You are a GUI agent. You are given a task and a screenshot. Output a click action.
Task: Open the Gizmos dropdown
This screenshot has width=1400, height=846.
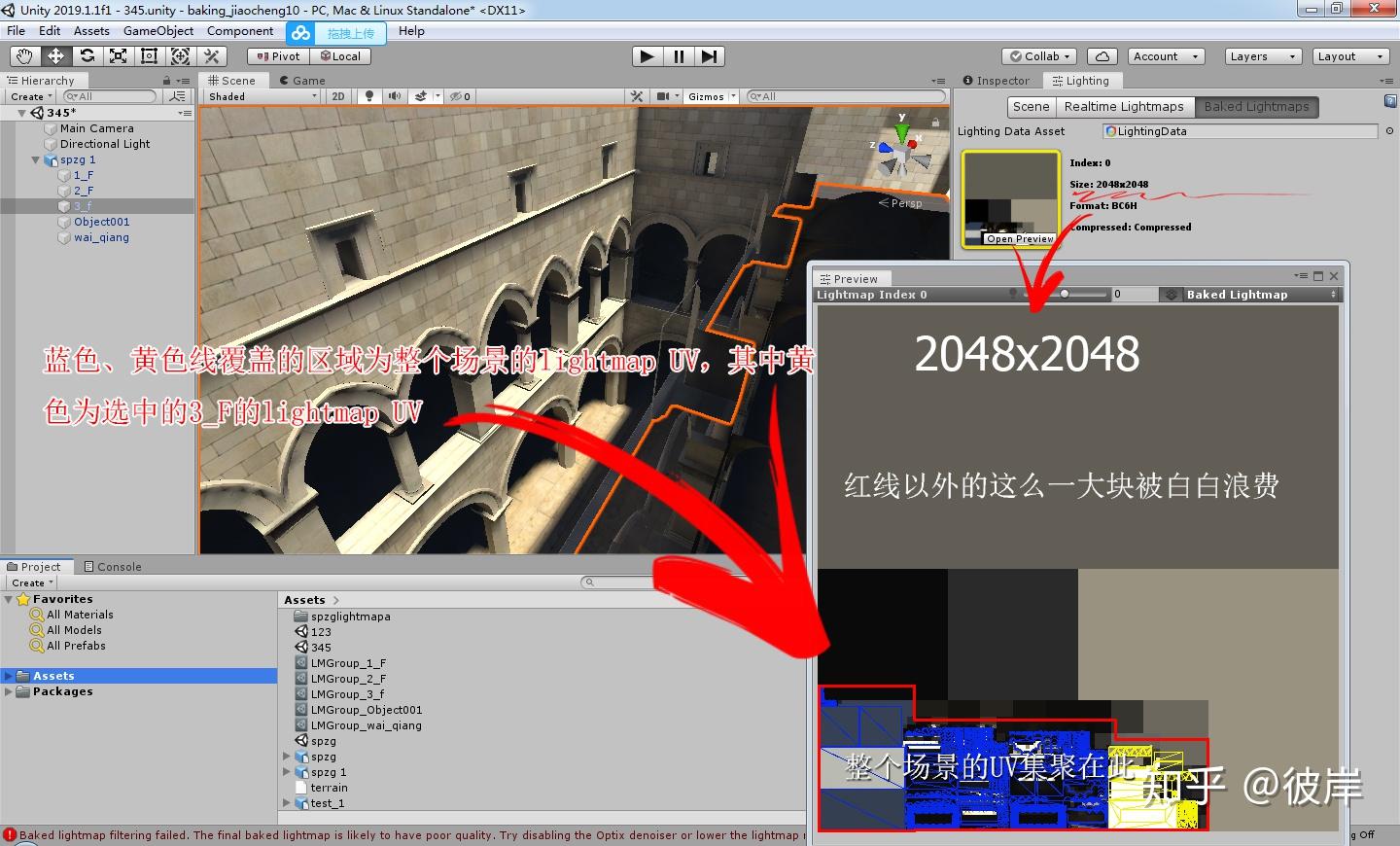tap(712, 96)
